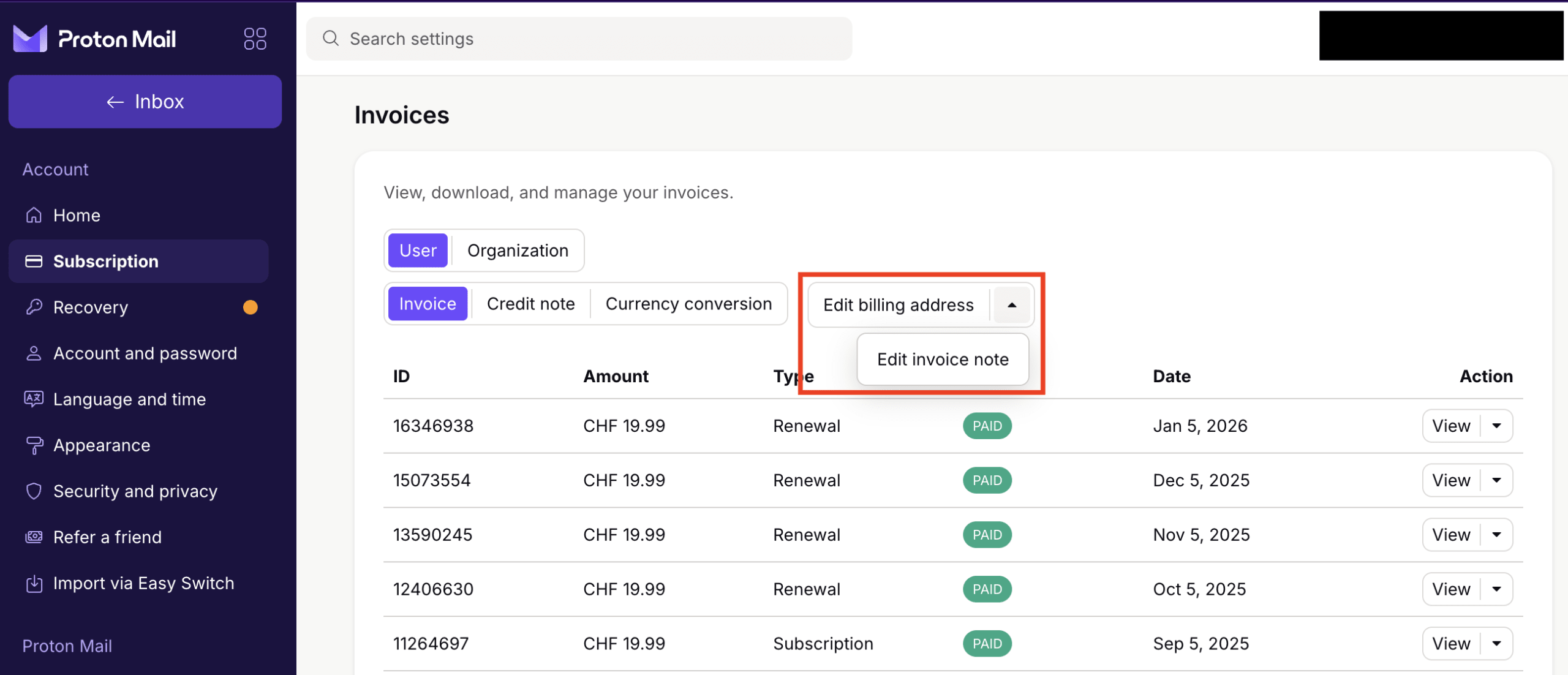
Task: Select the Language and time icon
Action: point(34,399)
